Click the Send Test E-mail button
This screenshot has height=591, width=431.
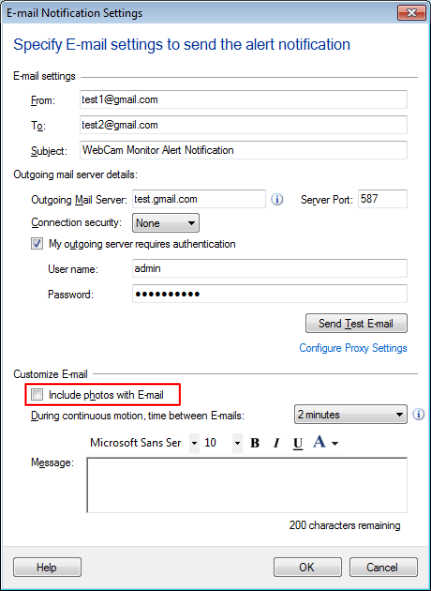(x=356, y=323)
